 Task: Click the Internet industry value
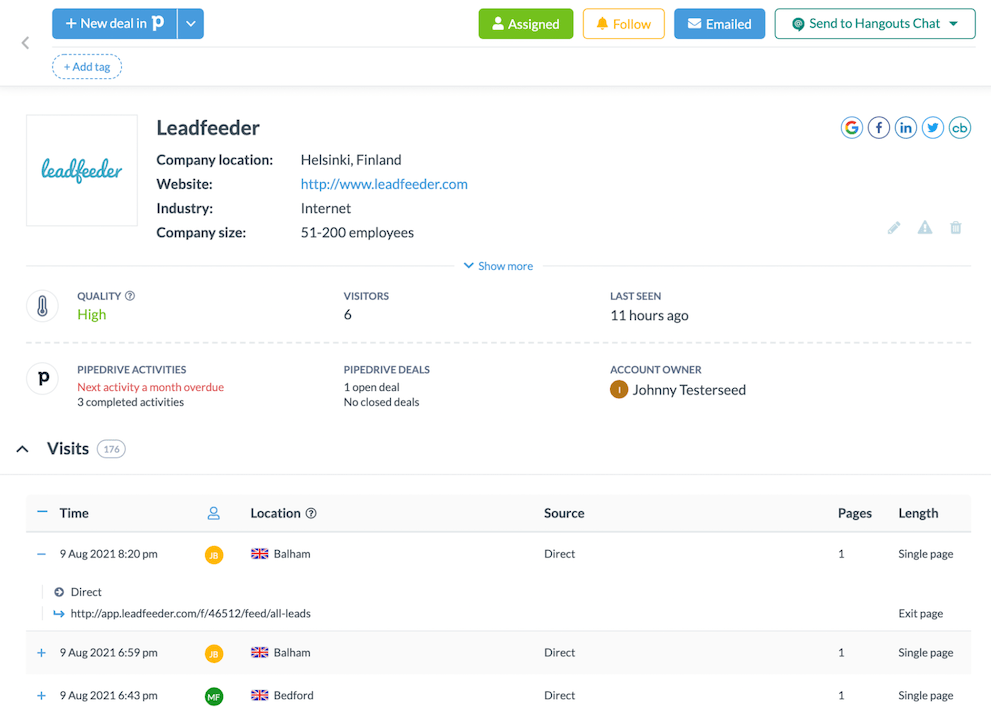[325, 209]
